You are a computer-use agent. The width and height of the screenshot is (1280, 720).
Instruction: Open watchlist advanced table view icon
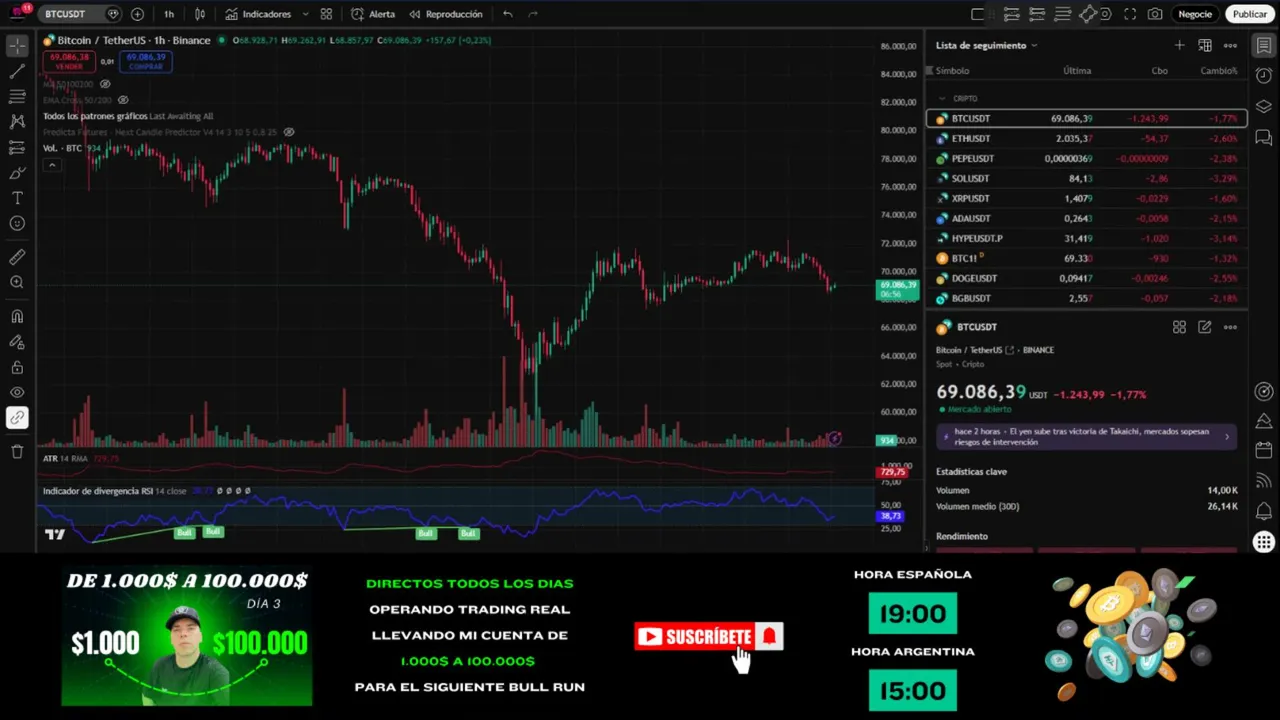pyautogui.click(x=1205, y=45)
